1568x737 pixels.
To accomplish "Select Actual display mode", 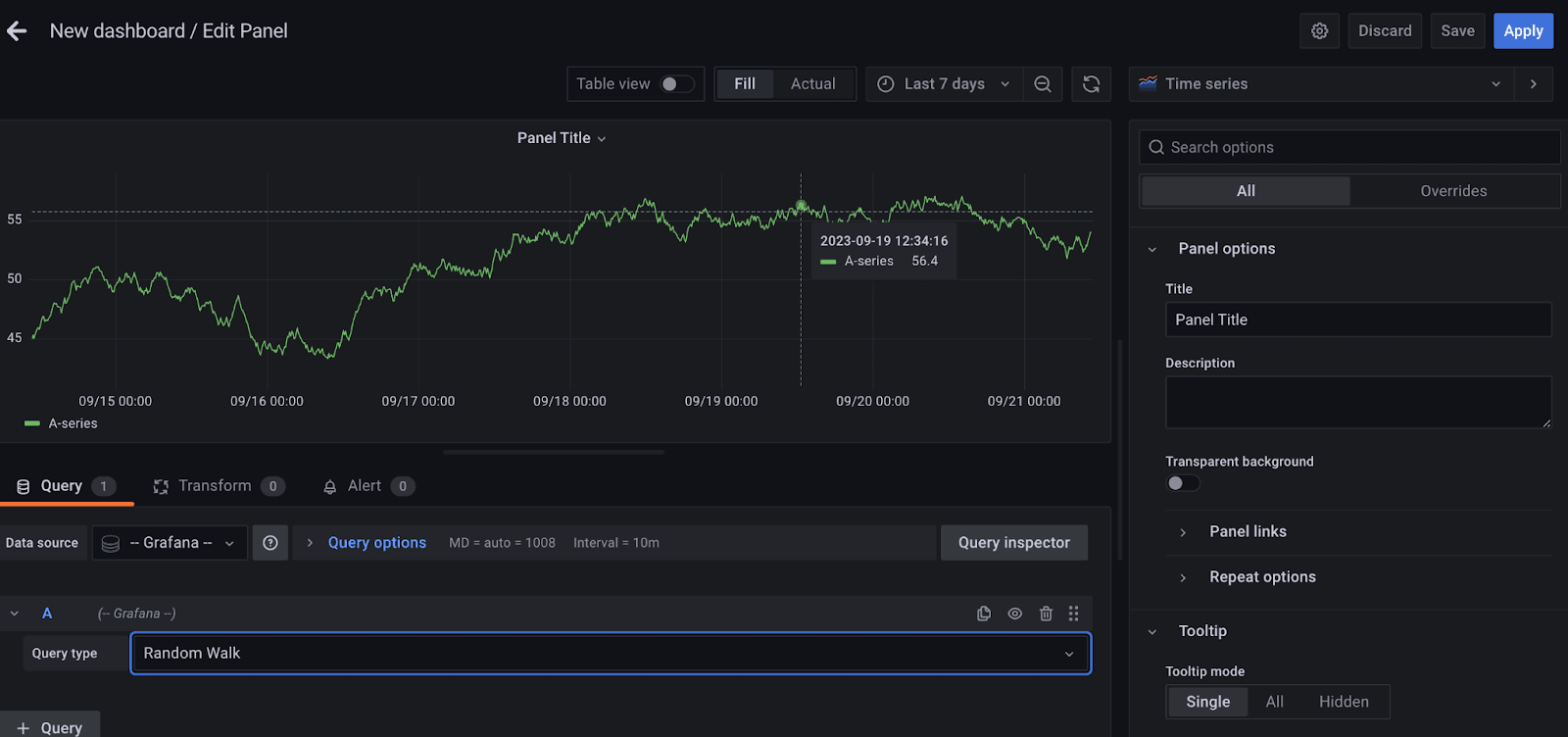I will (813, 84).
